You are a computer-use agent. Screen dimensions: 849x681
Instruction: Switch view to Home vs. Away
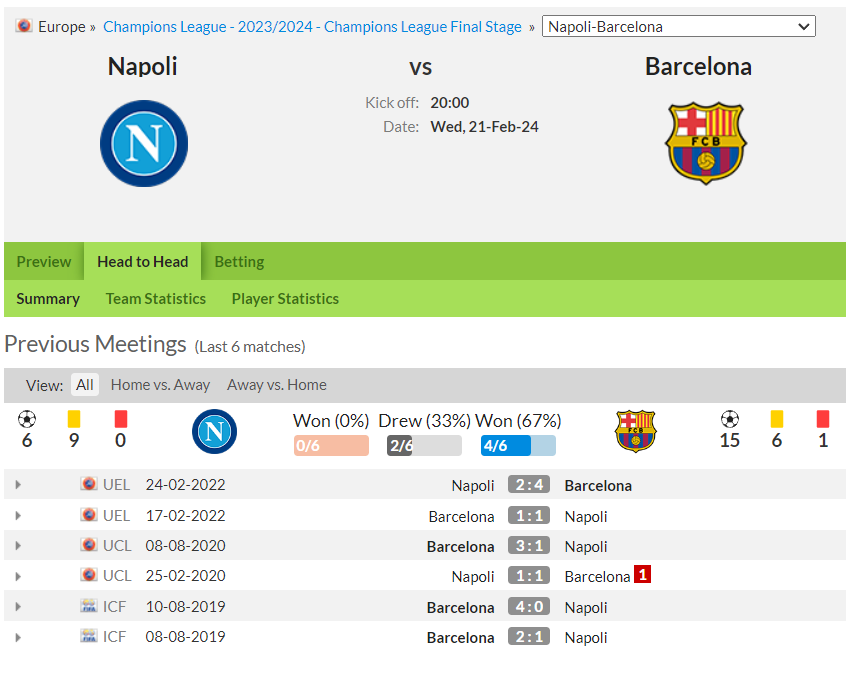click(x=160, y=385)
